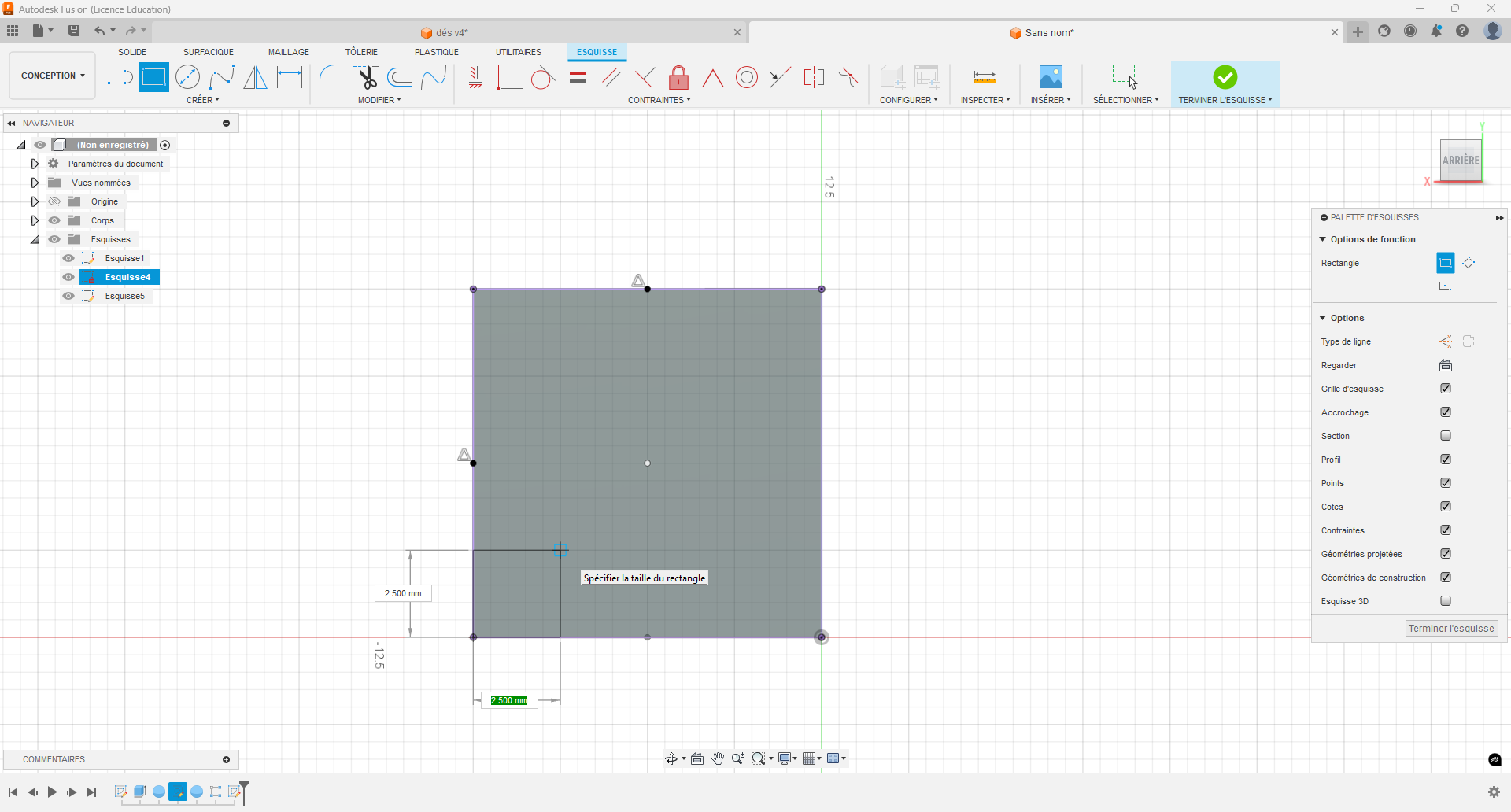Viewport: 1511px width, 812px height.
Task: Hide Esquisse1 with its eye icon
Action: click(x=68, y=258)
